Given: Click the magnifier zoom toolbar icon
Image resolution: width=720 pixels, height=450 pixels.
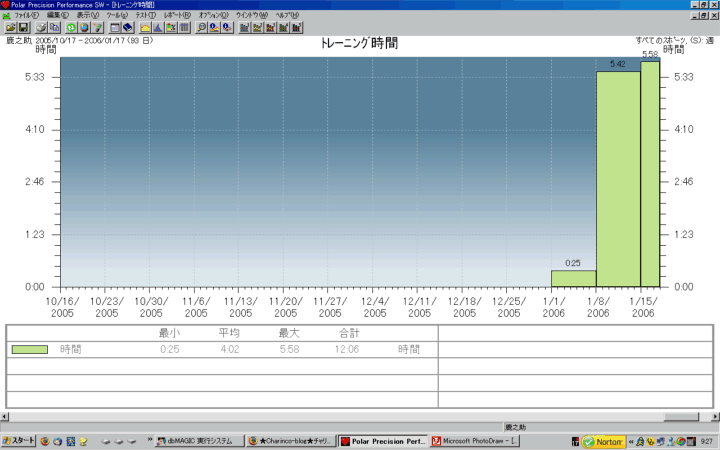Looking at the screenshot, I should click(x=202, y=28).
